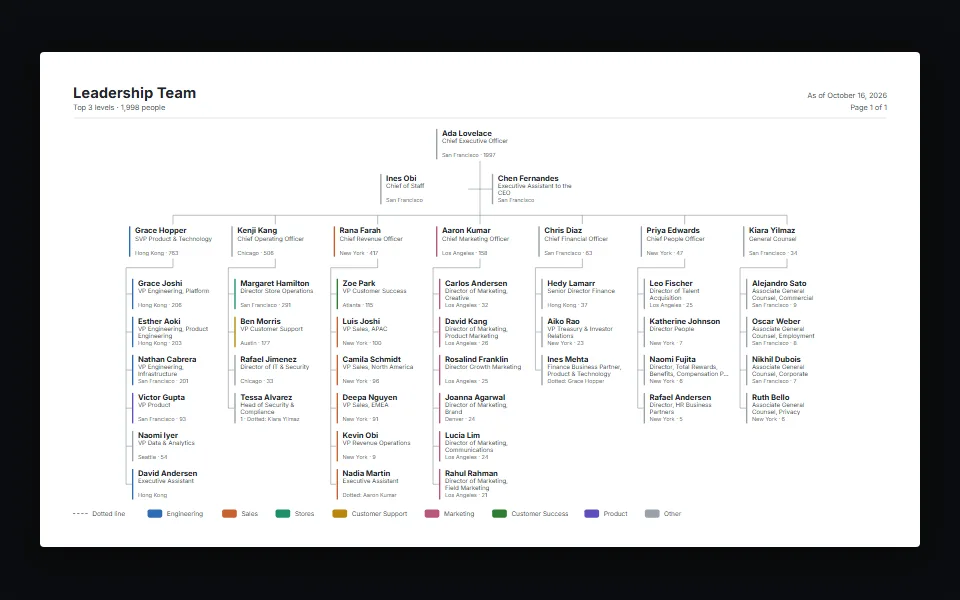Click the Joanna Agarwal card
Image resolution: width=960 pixels, height=600 pixels.
[x=481, y=408]
